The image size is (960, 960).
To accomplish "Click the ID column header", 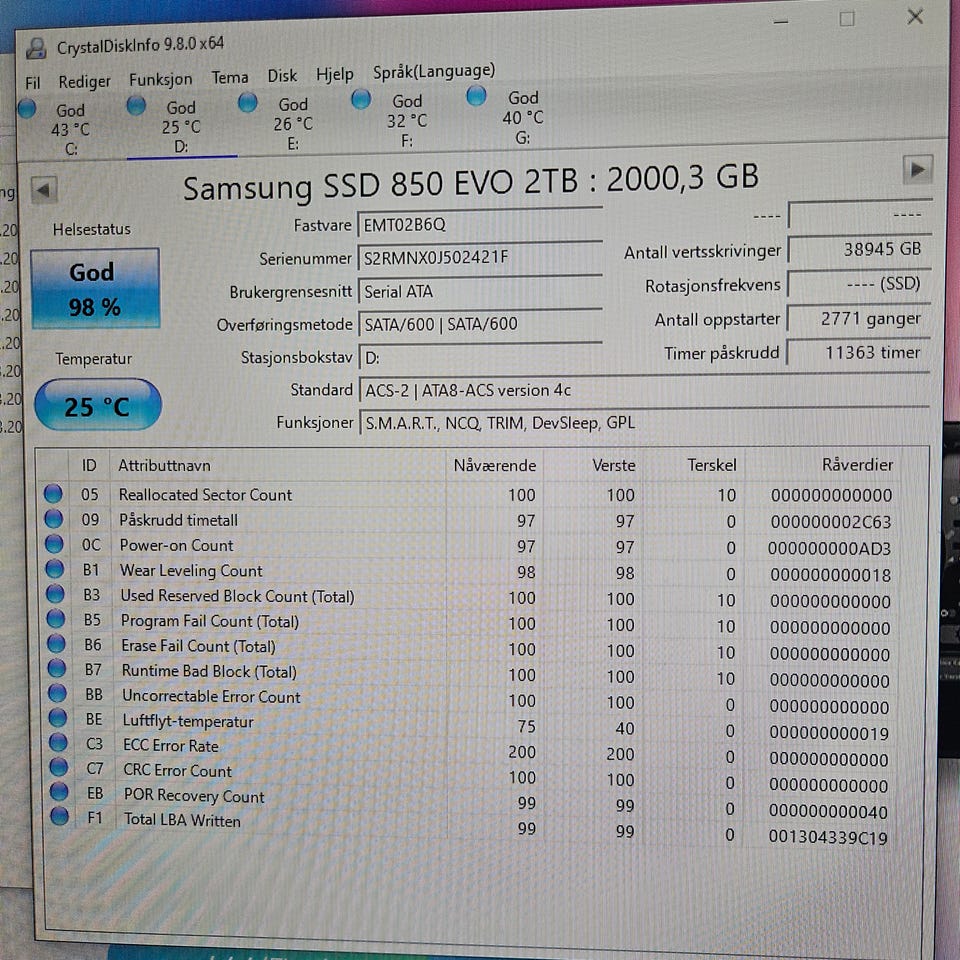I will pyautogui.click(x=89, y=466).
